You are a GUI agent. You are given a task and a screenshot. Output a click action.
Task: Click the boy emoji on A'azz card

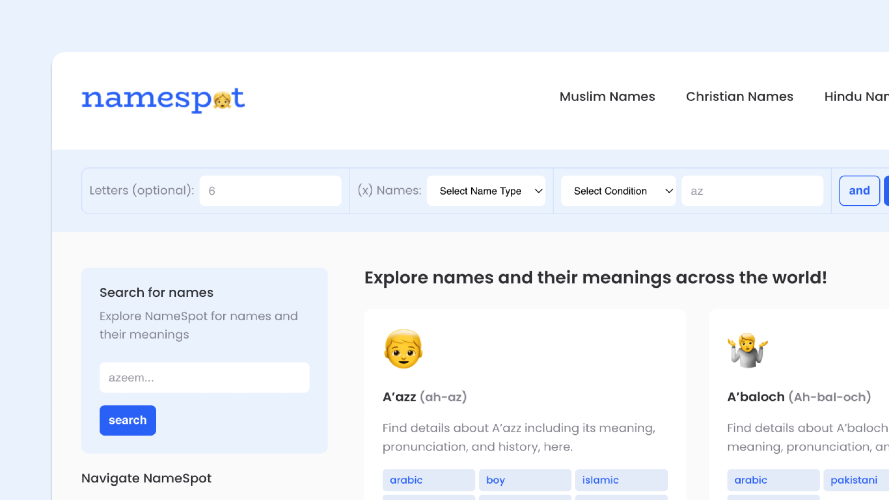(403, 349)
